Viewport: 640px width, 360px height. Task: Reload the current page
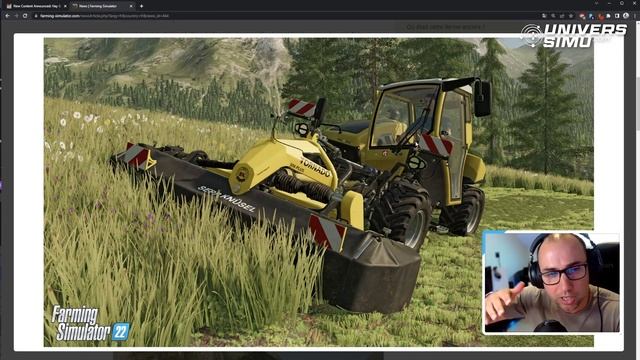(25, 16)
